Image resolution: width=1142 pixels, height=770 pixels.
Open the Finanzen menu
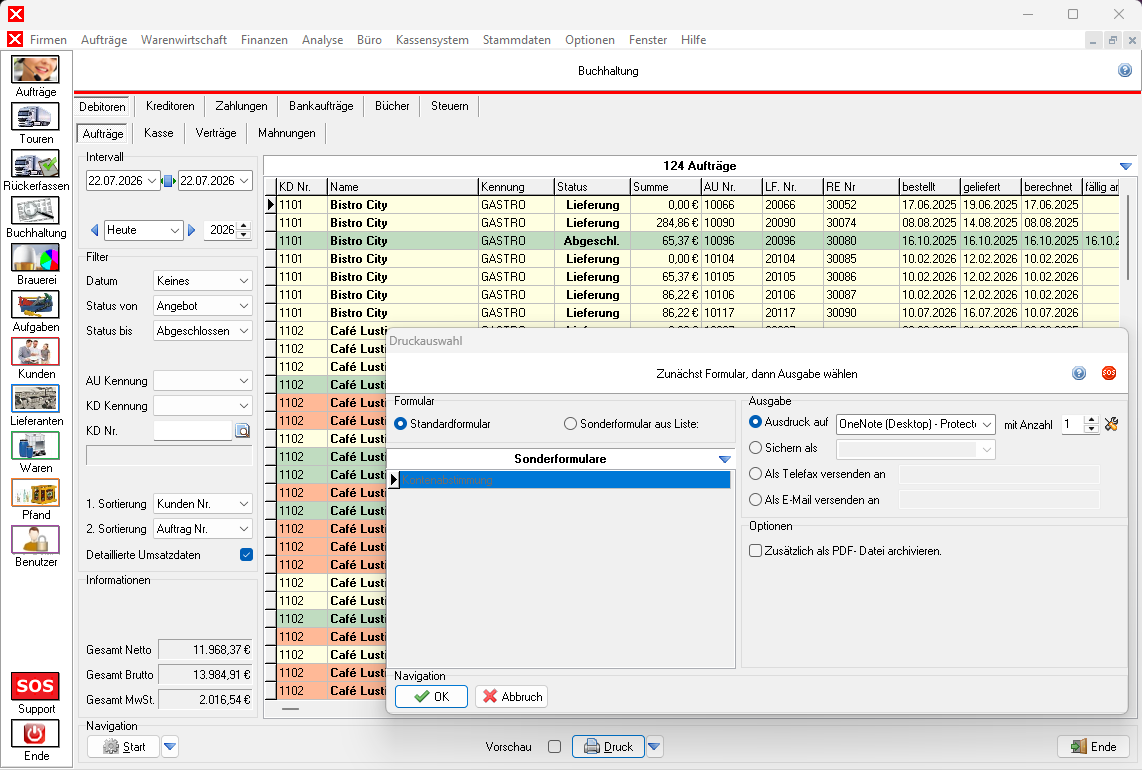pos(264,40)
